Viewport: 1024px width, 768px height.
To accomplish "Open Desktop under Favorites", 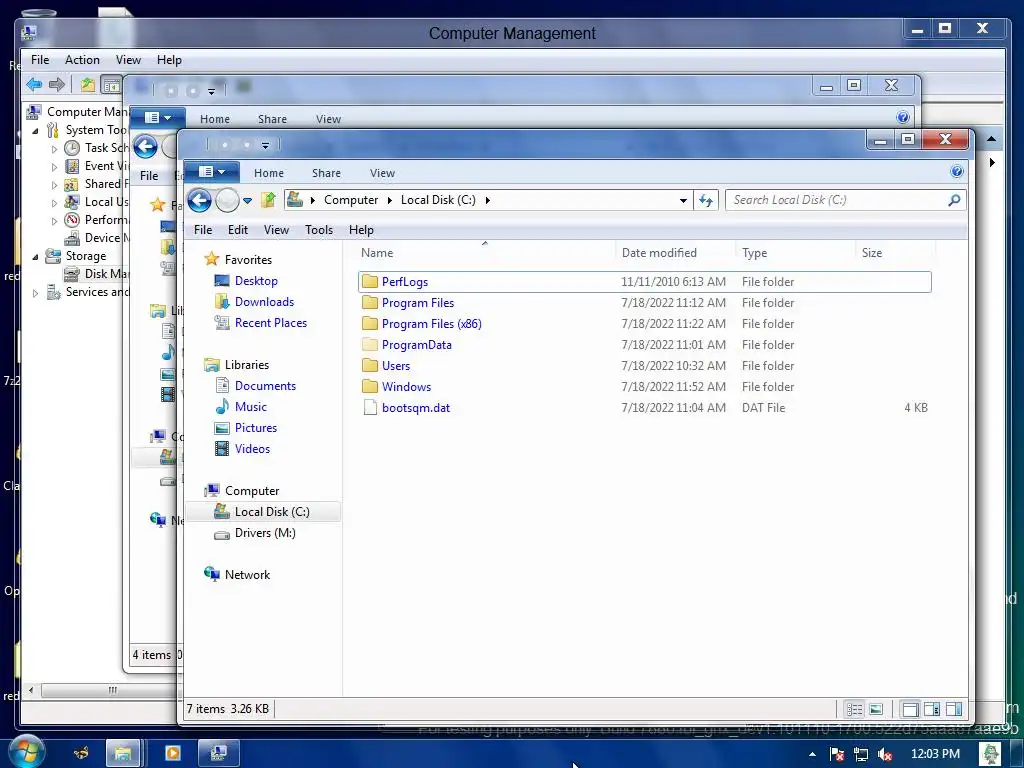I will click(x=256, y=281).
